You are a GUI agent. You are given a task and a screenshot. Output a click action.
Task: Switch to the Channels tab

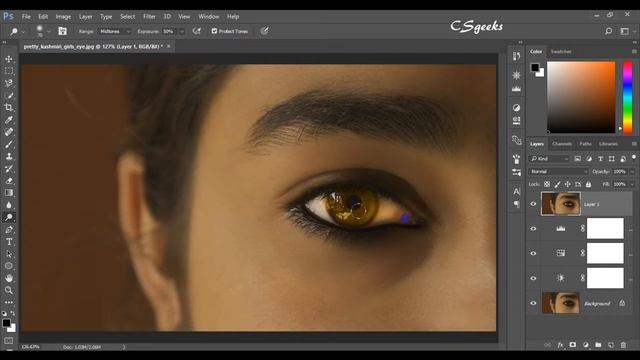coord(562,144)
